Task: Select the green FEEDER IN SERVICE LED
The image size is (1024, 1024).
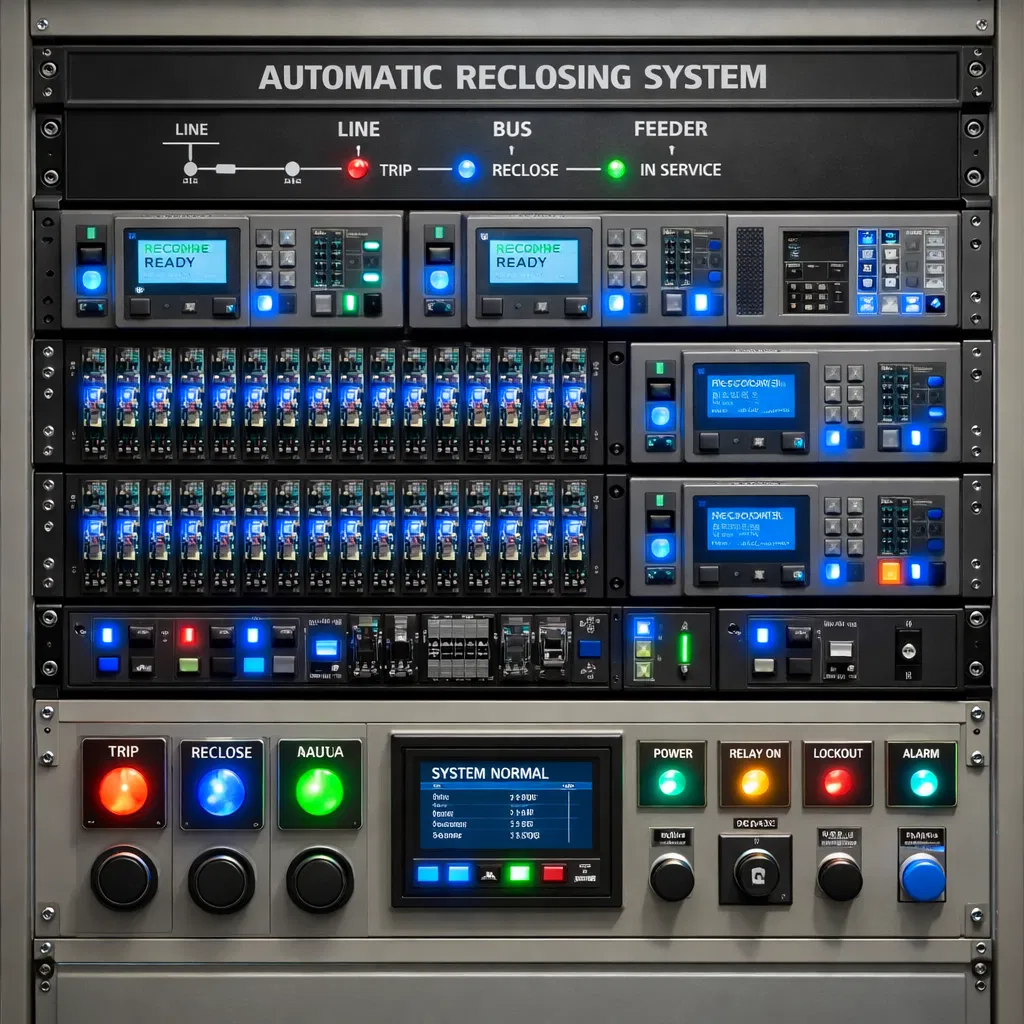Action: click(x=616, y=169)
